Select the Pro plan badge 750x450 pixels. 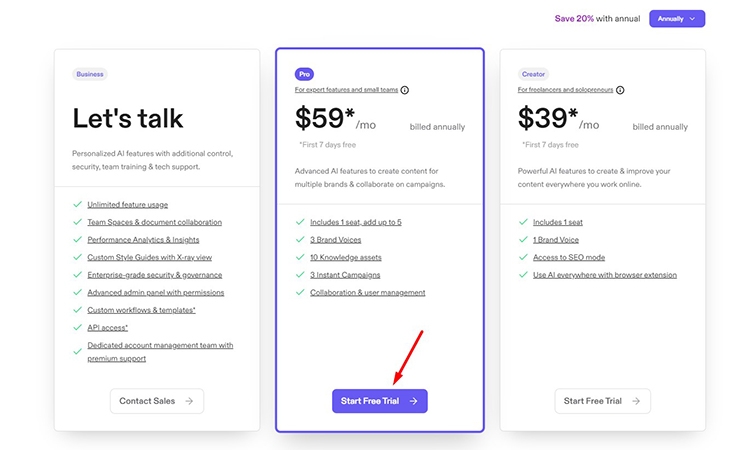pyautogui.click(x=304, y=74)
